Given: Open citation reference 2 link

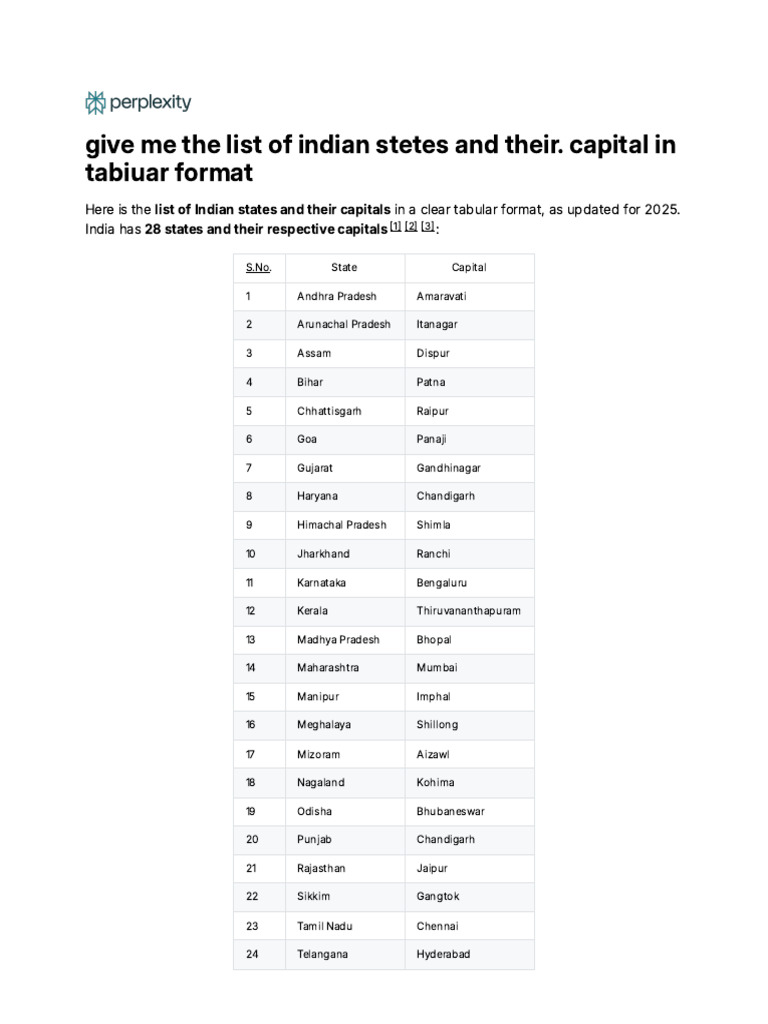Looking at the screenshot, I should 411,227.
